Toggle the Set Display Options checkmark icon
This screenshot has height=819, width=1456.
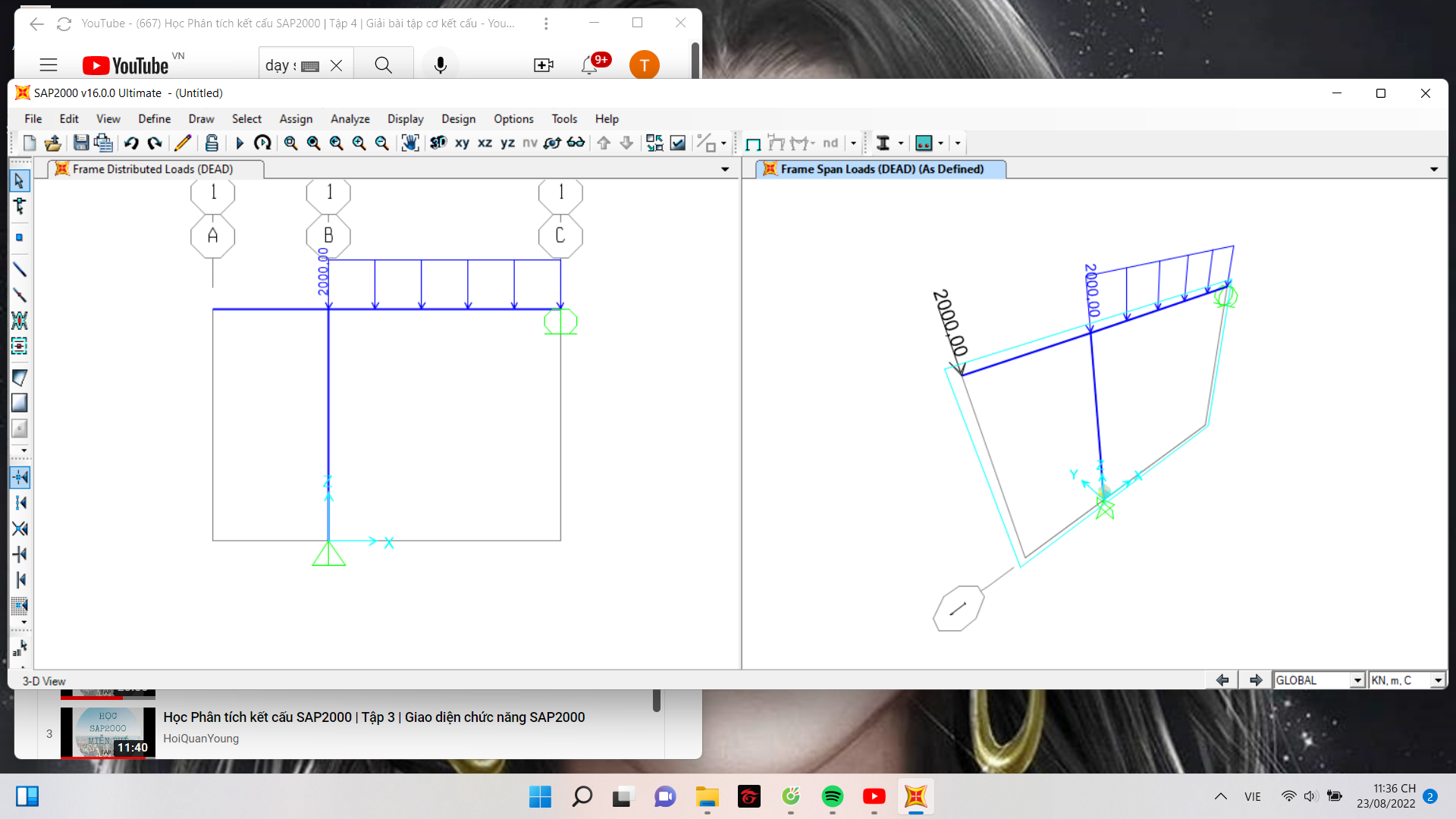coord(678,143)
